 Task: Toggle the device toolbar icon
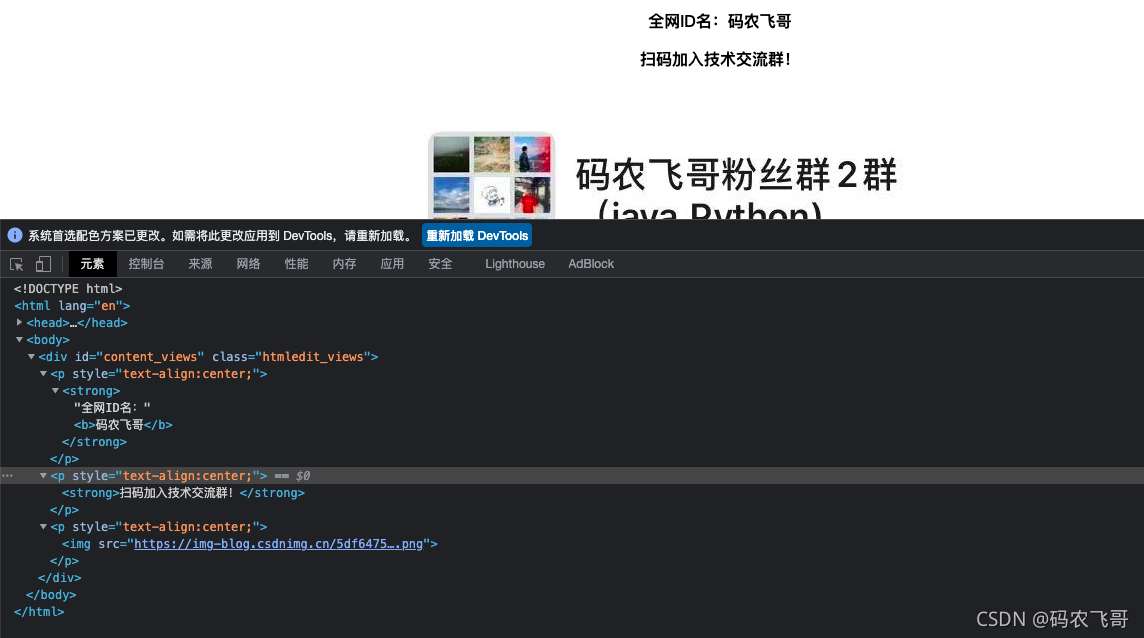pos(43,264)
